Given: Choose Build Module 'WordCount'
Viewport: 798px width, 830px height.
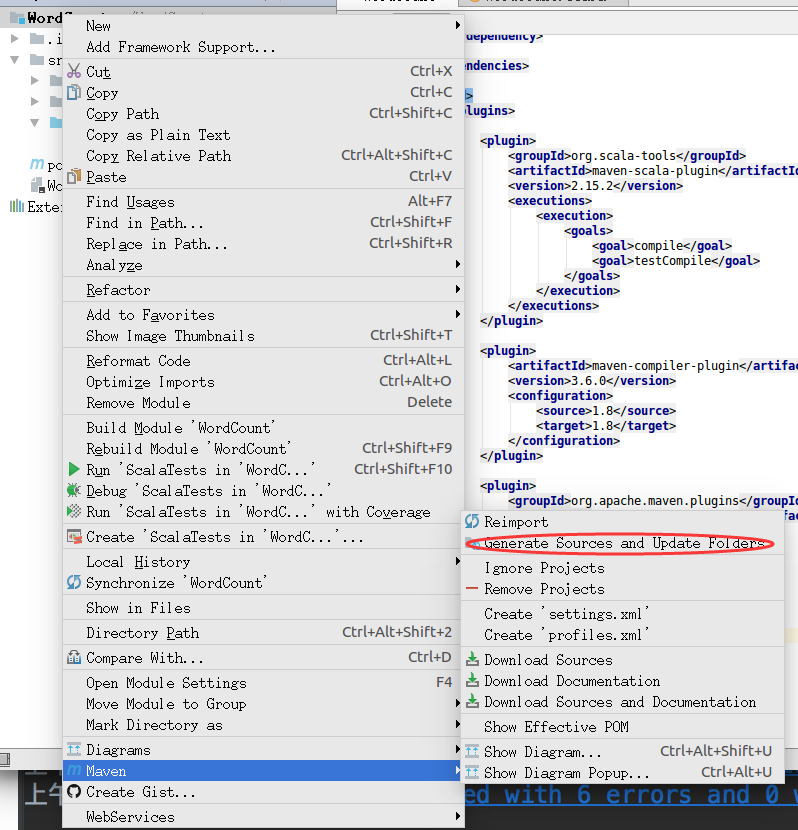Looking at the screenshot, I should [263, 428].
